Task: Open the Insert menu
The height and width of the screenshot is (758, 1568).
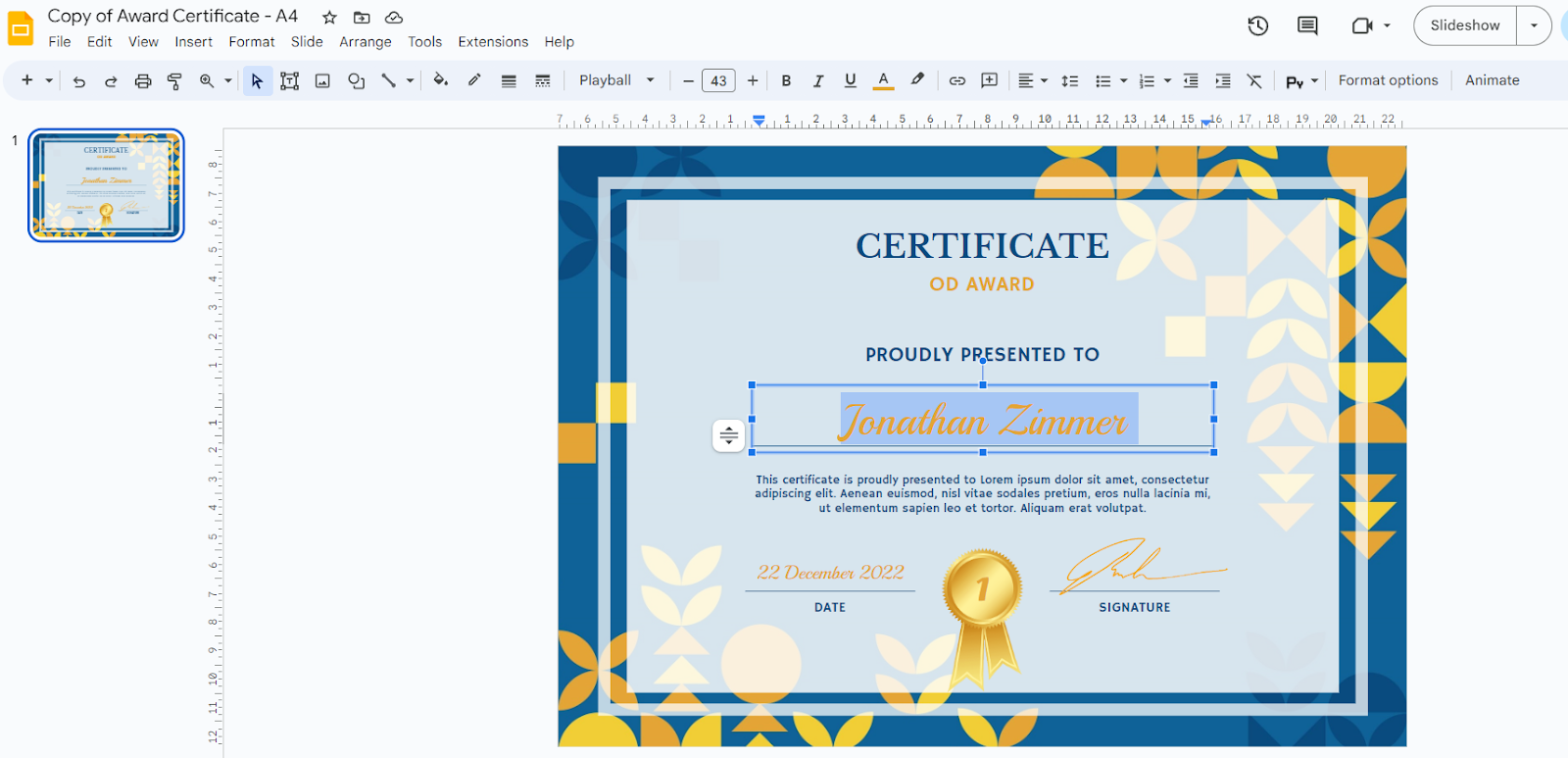Action: point(194,42)
